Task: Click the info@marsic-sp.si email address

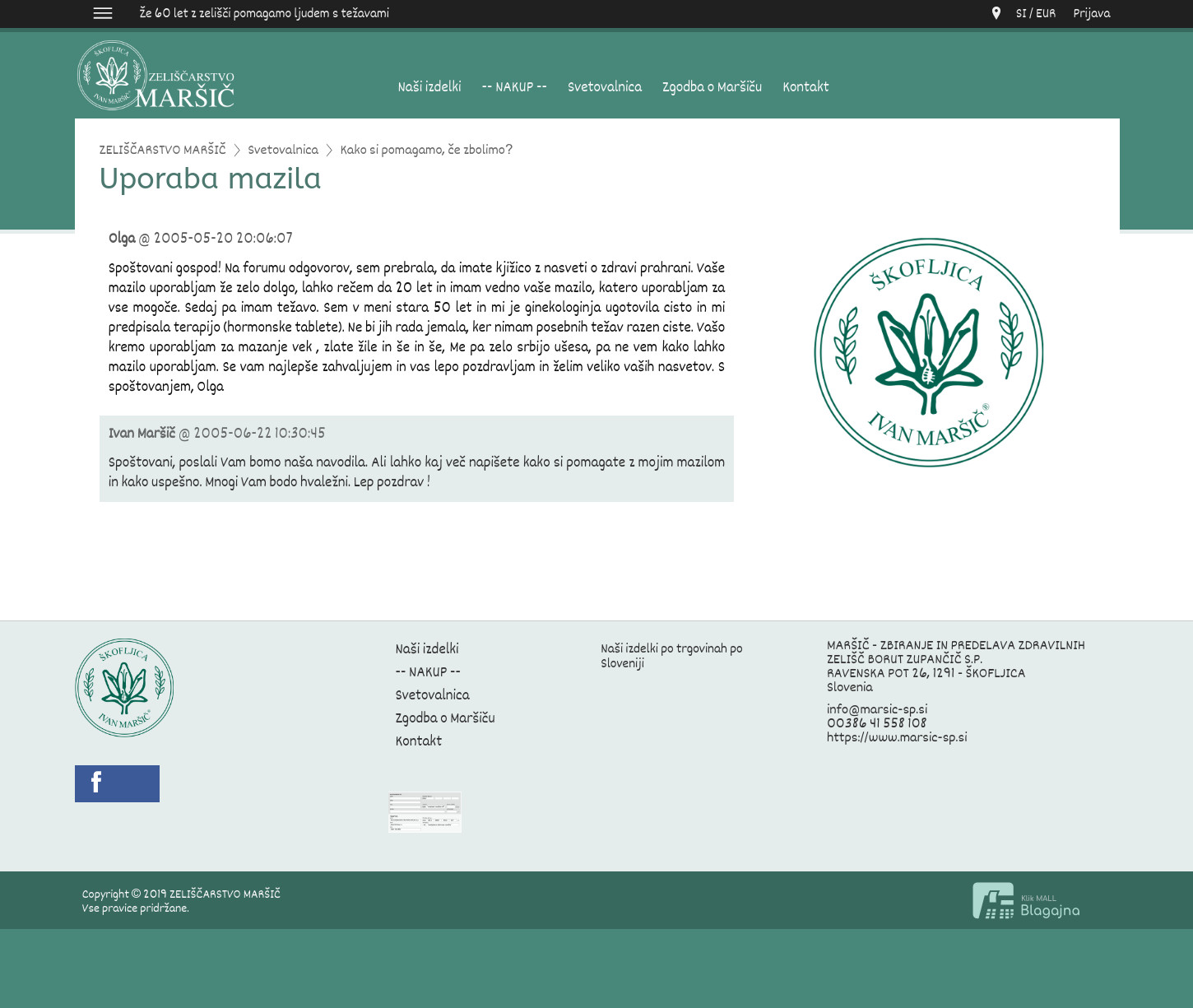Action: pyautogui.click(x=877, y=709)
